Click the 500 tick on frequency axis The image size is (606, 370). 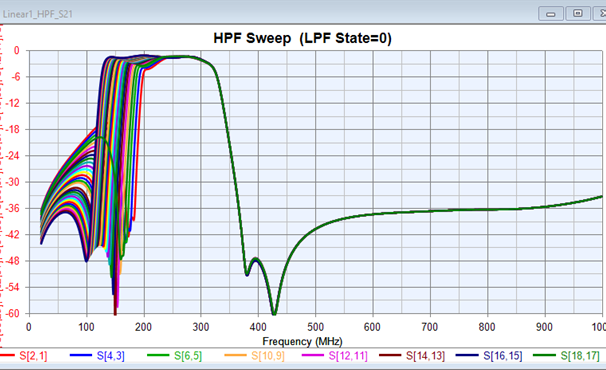coord(315,327)
